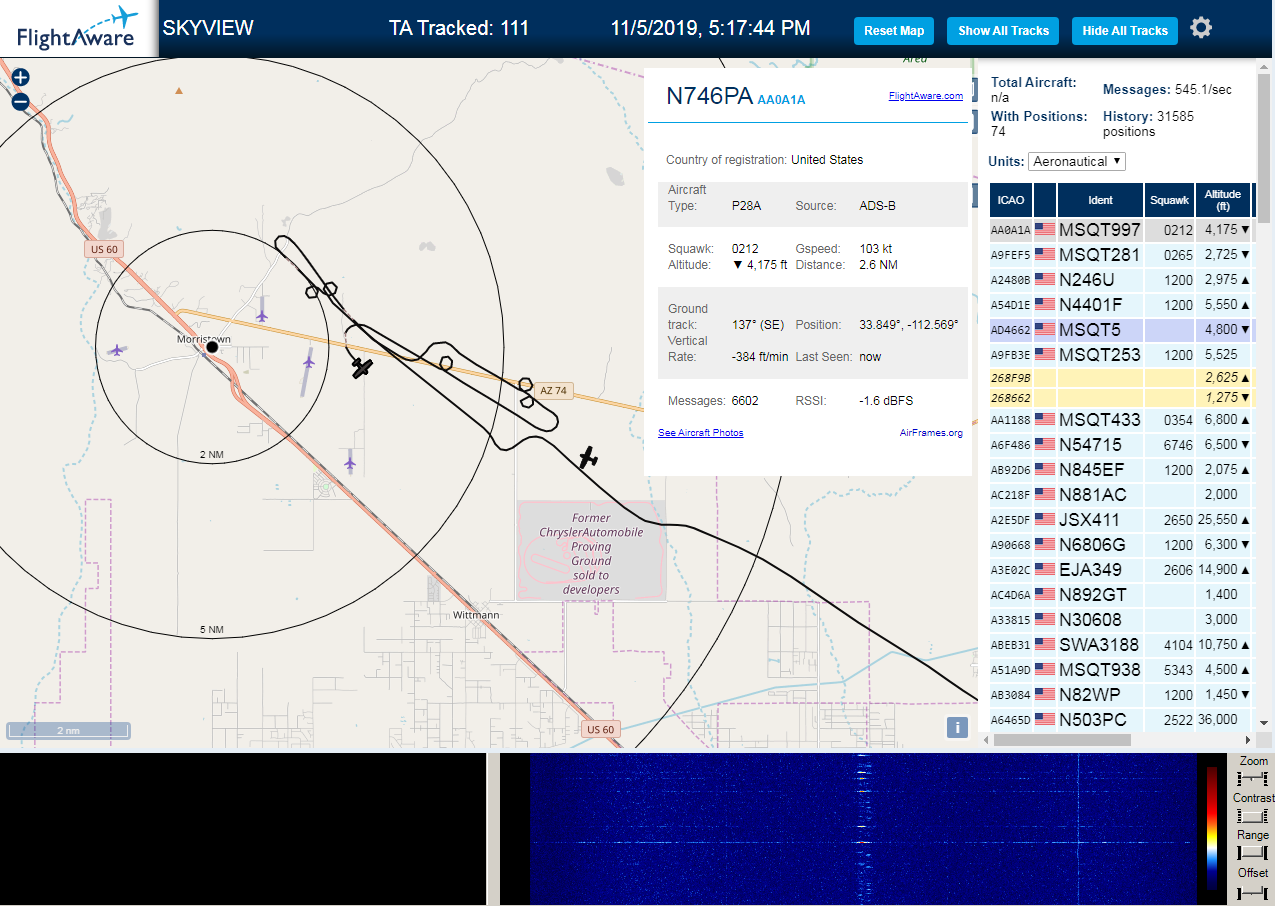The image size is (1275, 907).
Task: Select the MSQT938 aircraft row
Action: coord(1121,670)
